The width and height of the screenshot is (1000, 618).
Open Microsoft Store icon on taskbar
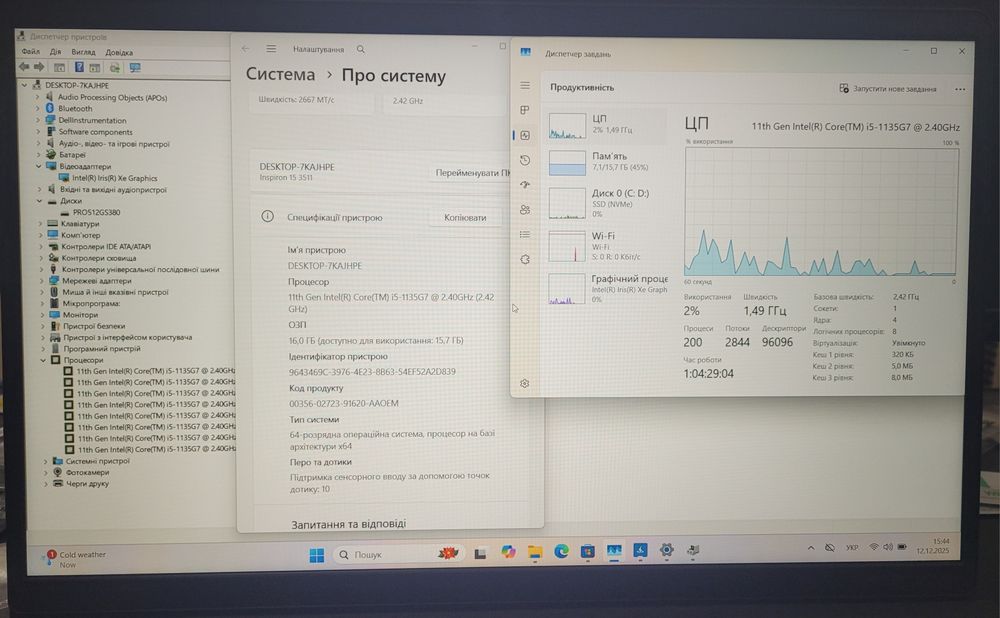(x=587, y=551)
